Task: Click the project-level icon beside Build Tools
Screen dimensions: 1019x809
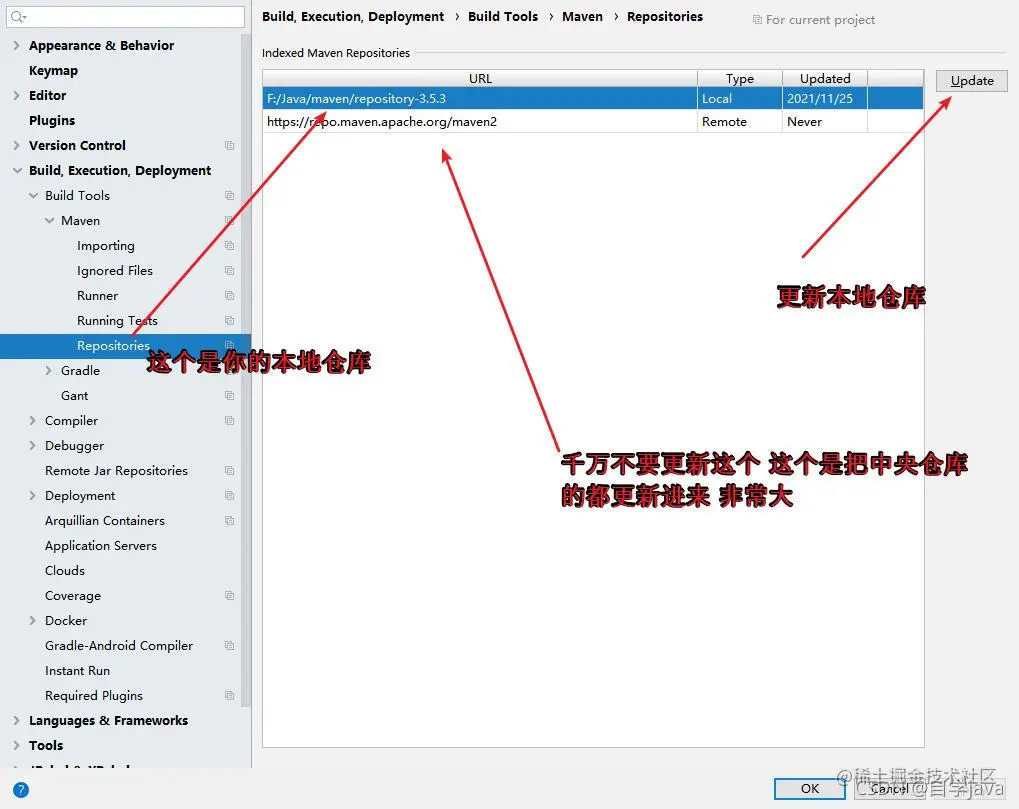Action: tap(229, 196)
